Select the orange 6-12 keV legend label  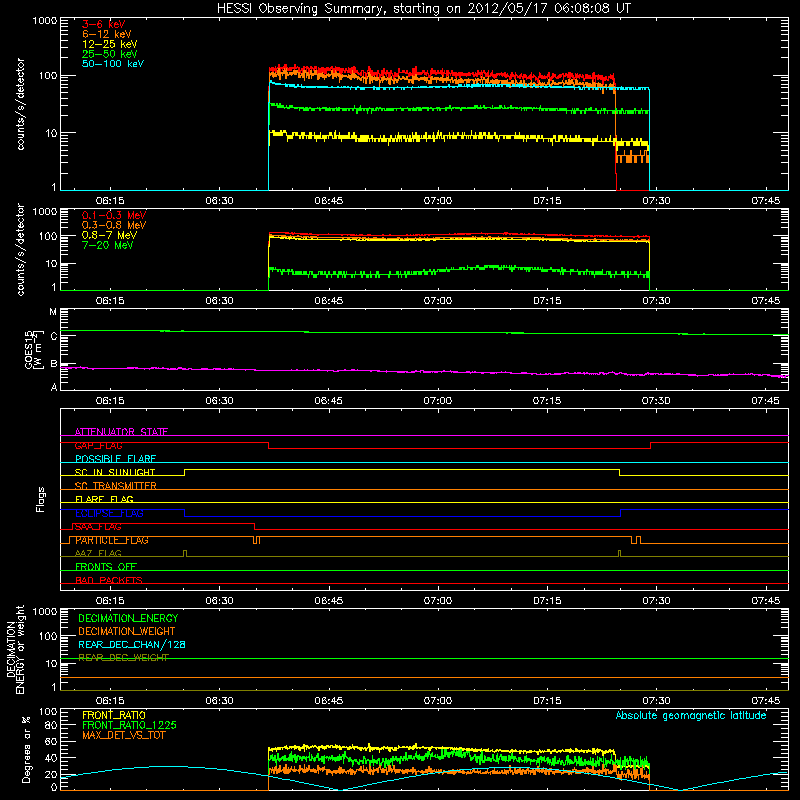(x=107, y=34)
